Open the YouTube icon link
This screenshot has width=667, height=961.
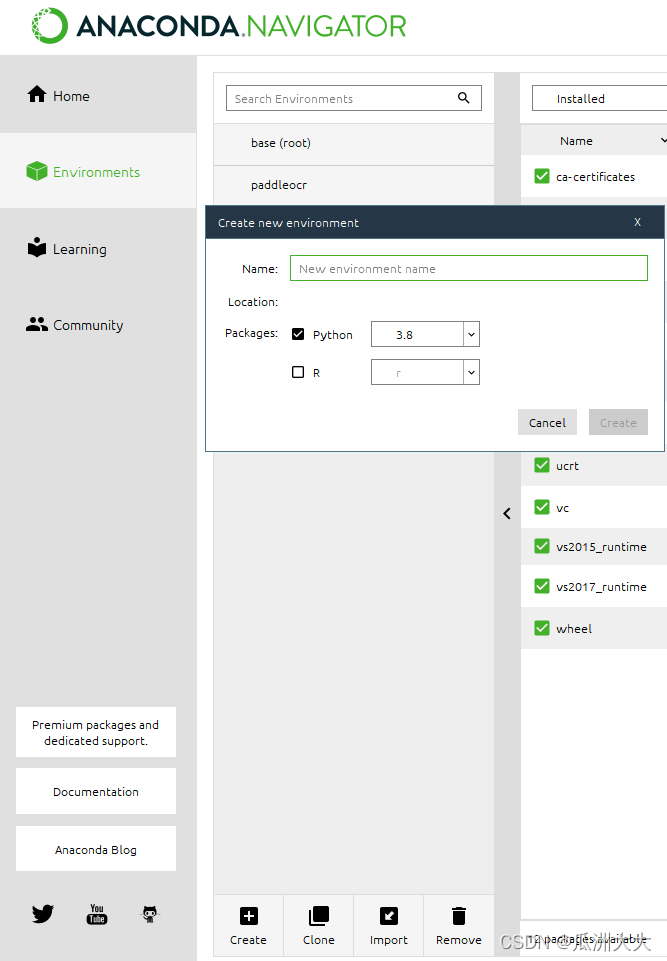tap(97, 914)
